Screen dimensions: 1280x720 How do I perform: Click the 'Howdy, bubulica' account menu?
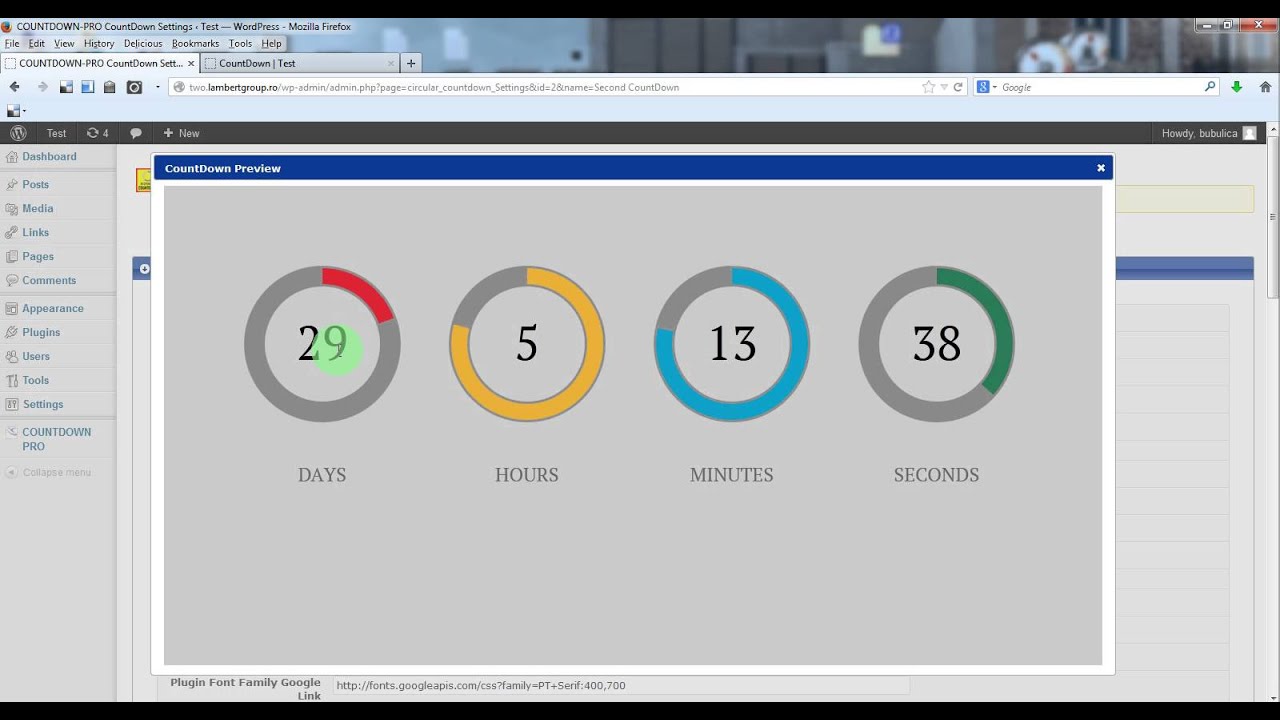pos(1208,133)
